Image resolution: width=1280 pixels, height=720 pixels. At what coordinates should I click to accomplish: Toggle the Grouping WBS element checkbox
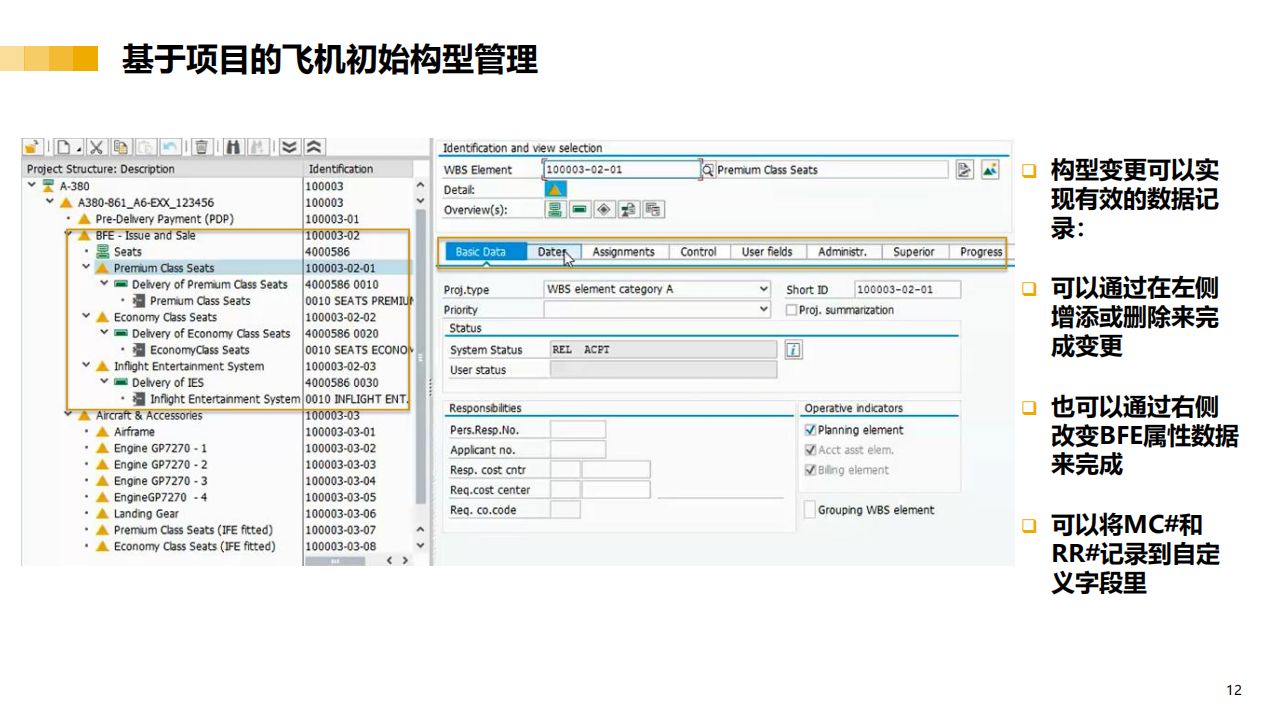(x=810, y=510)
